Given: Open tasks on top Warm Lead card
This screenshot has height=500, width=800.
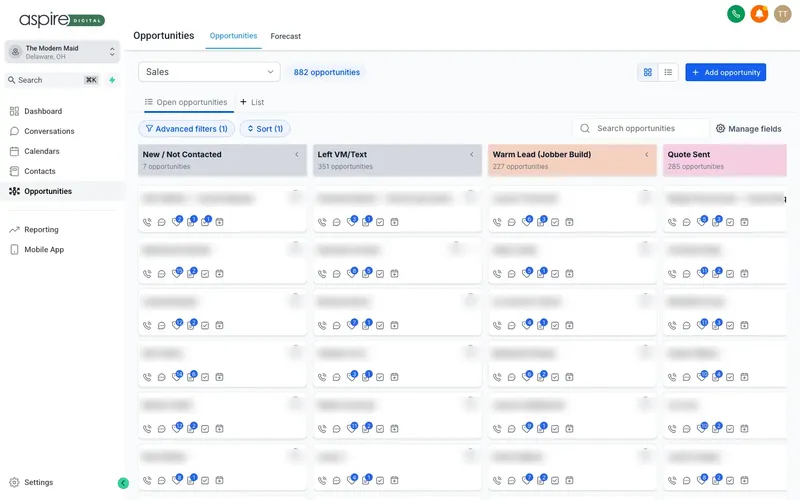Looking at the screenshot, I should [555, 222].
